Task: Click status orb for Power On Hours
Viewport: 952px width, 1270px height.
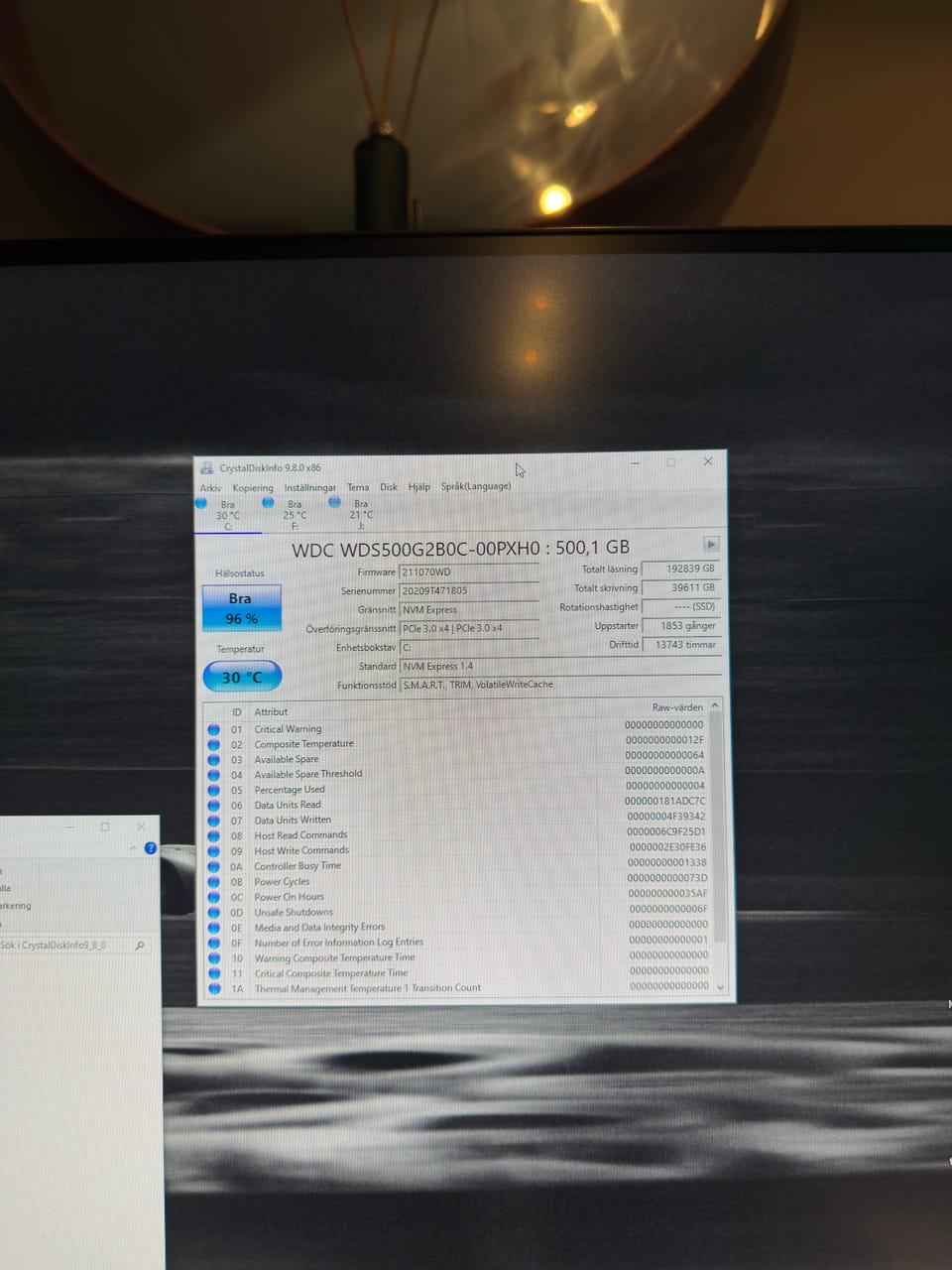Action: pyautogui.click(x=213, y=897)
